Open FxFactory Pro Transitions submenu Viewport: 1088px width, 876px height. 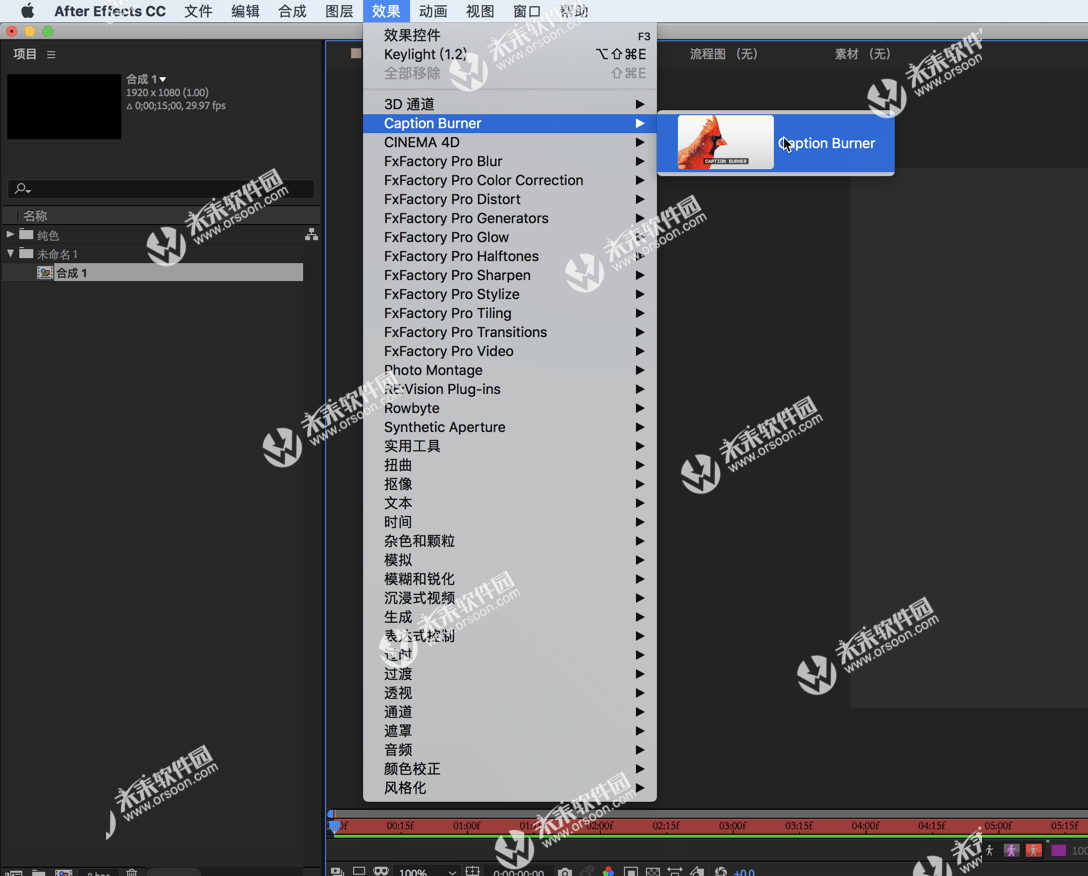[x=509, y=332]
